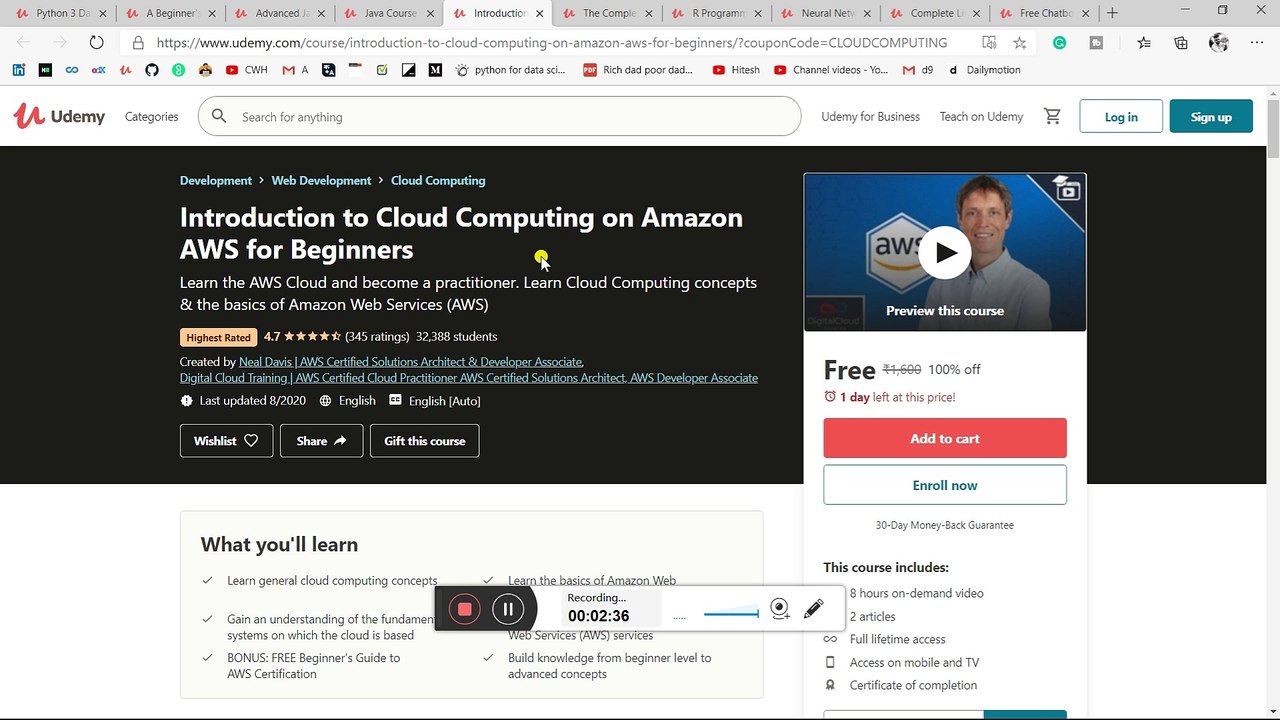Click the 345 ratings text
The width and height of the screenshot is (1280, 720).
(x=377, y=336)
